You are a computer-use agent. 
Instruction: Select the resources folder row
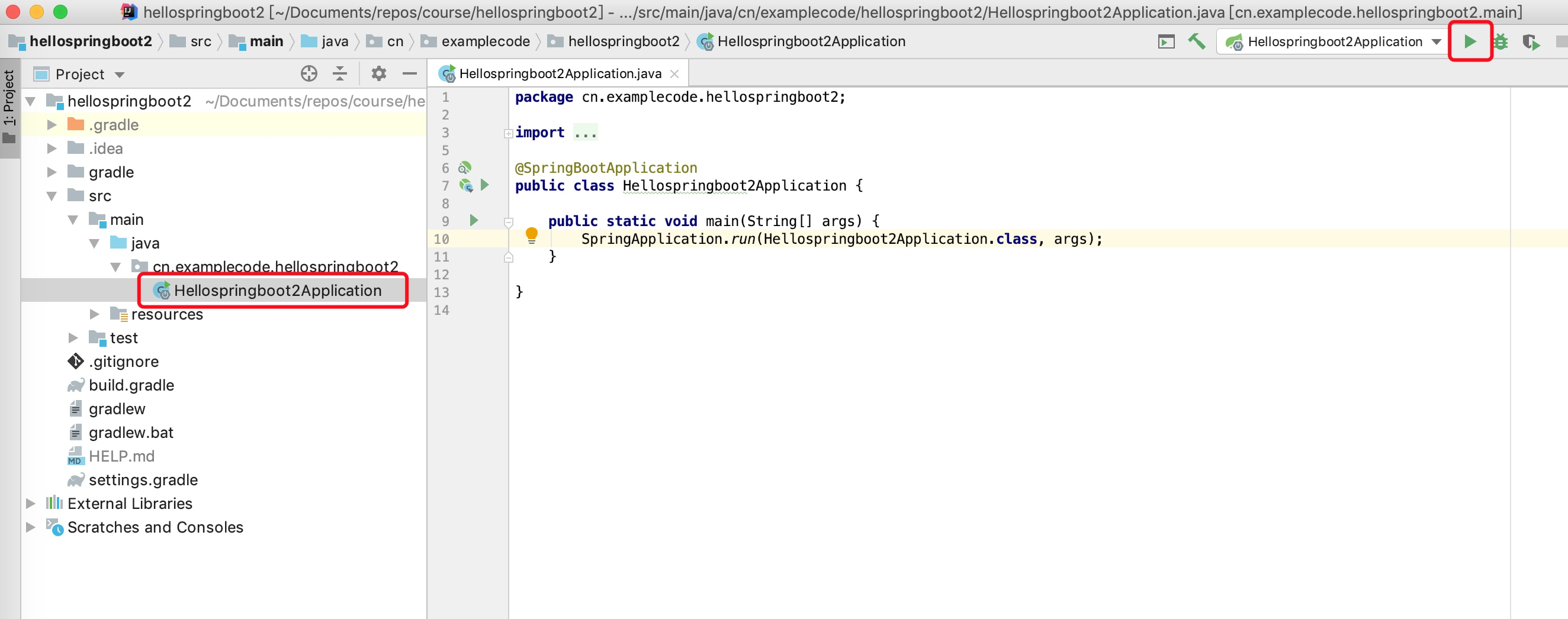224,314
